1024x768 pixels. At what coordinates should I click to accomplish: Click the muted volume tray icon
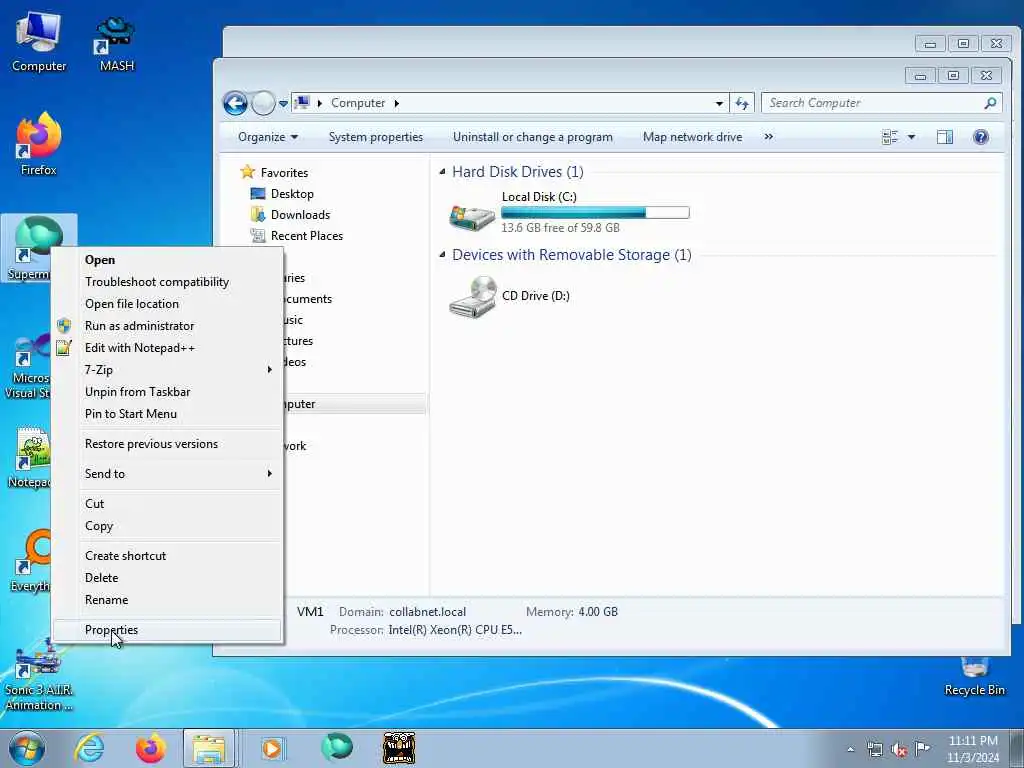[899, 750]
